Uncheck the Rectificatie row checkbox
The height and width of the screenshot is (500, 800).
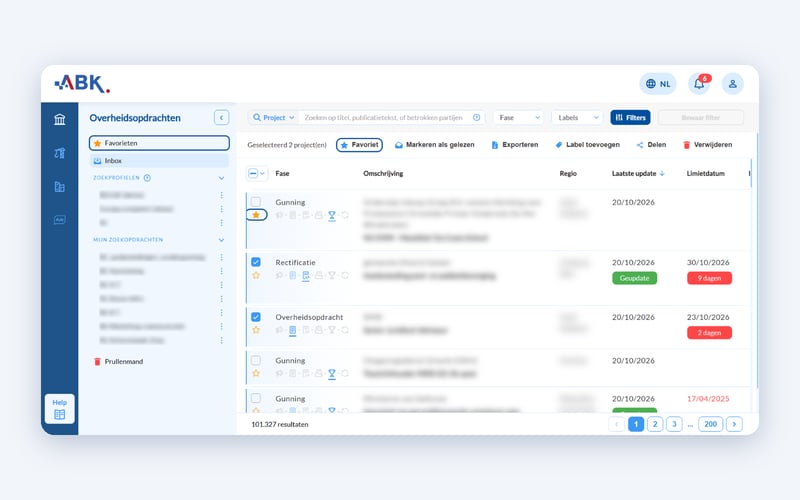pos(256,262)
